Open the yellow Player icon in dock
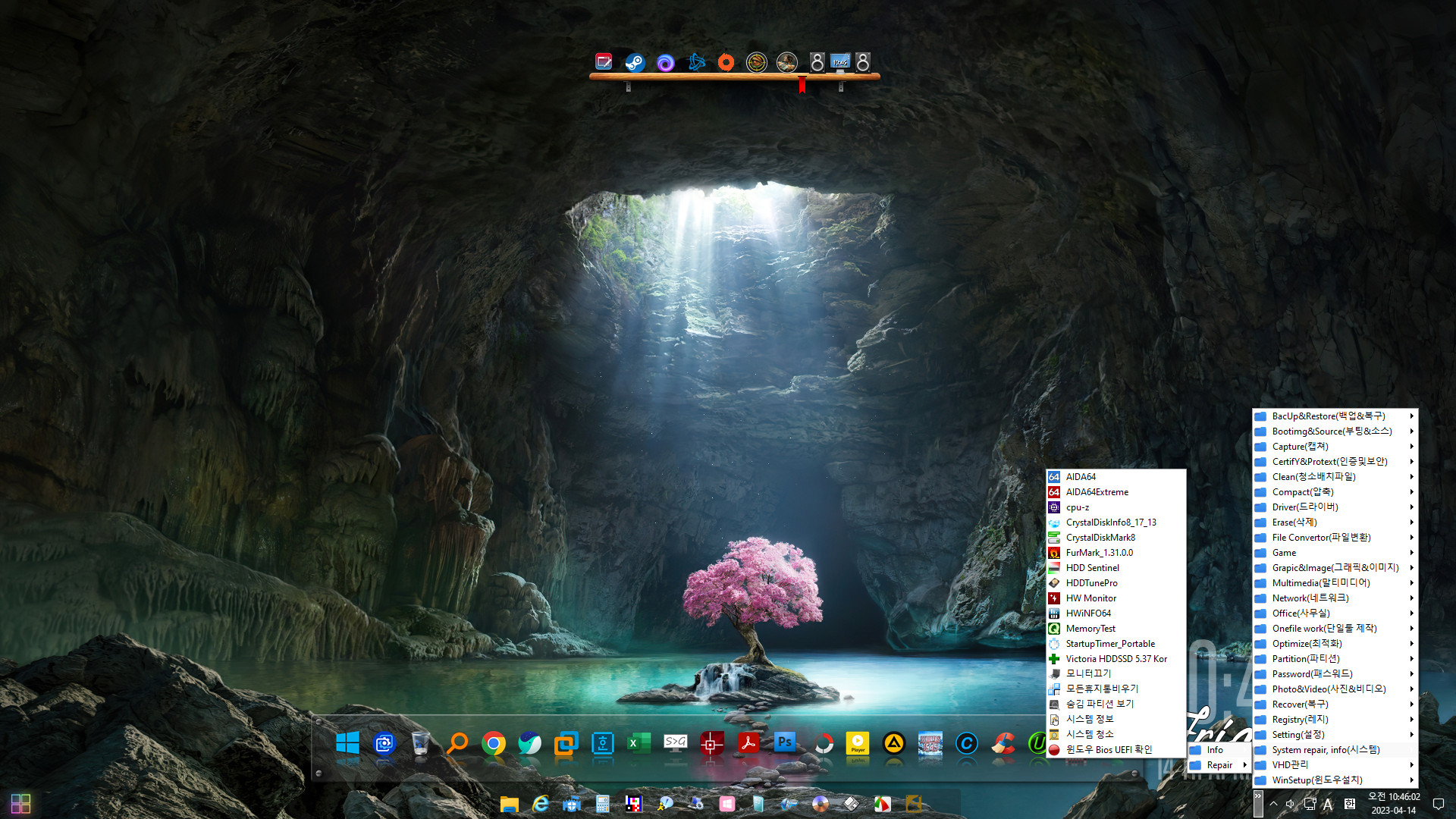Screen dimensions: 1456x819 [858, 743]
